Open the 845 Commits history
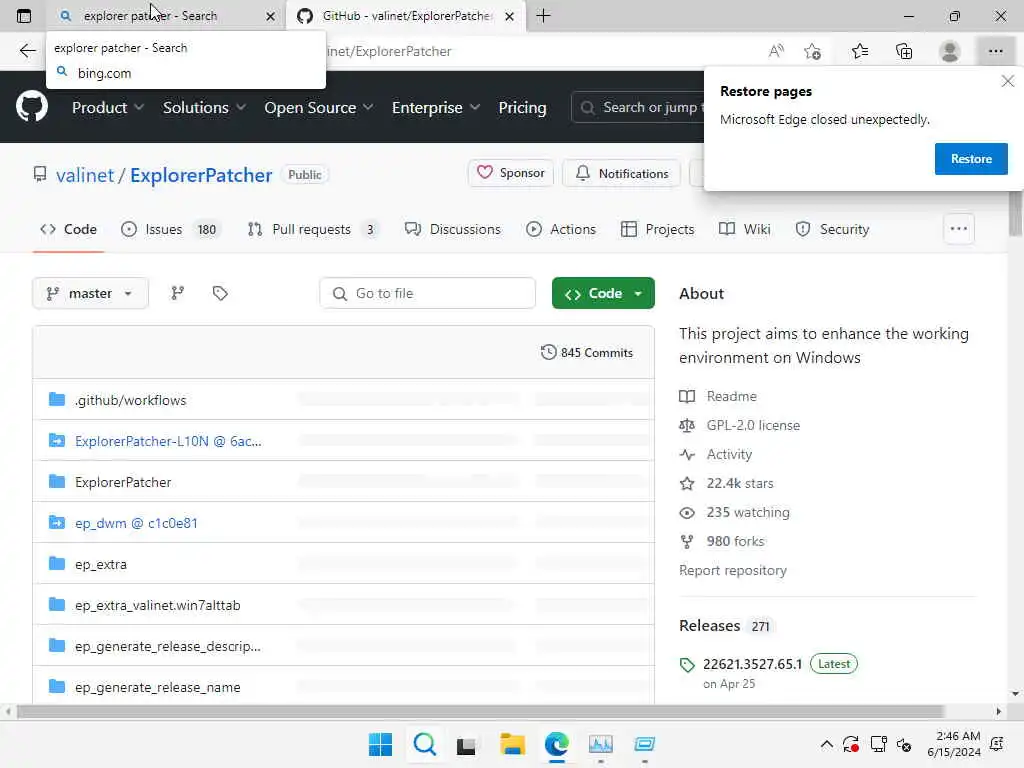Screen dimensions: 1024x768 coord(586,353)
